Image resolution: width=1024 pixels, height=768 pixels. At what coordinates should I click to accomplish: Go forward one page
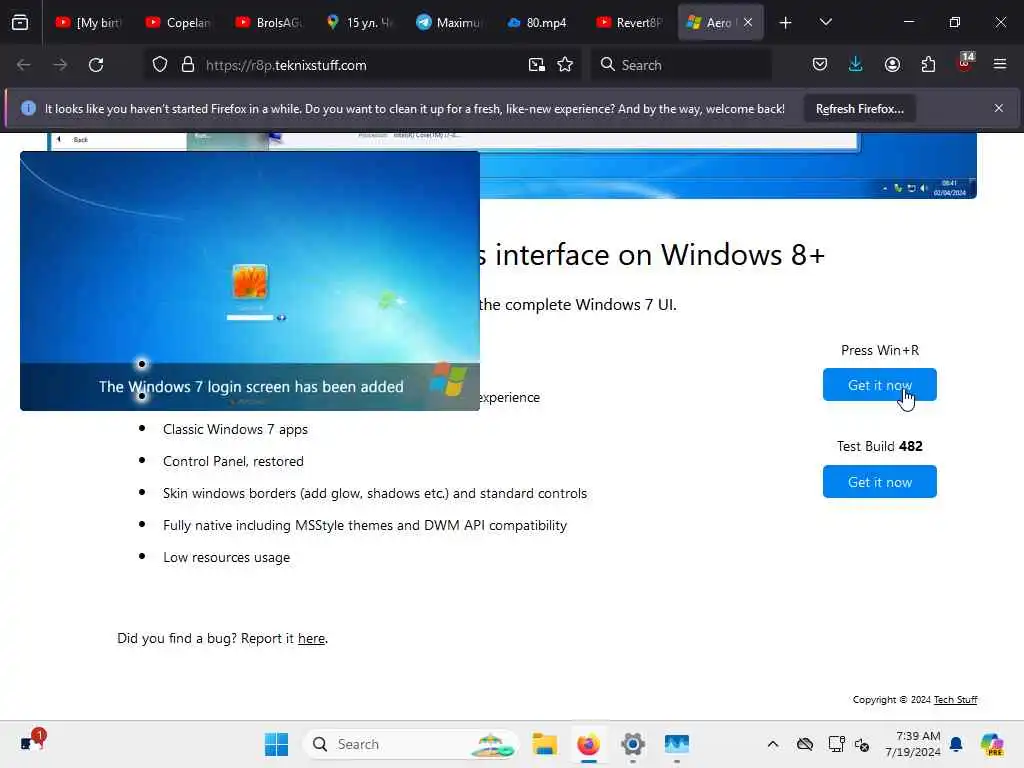[60, 65]
